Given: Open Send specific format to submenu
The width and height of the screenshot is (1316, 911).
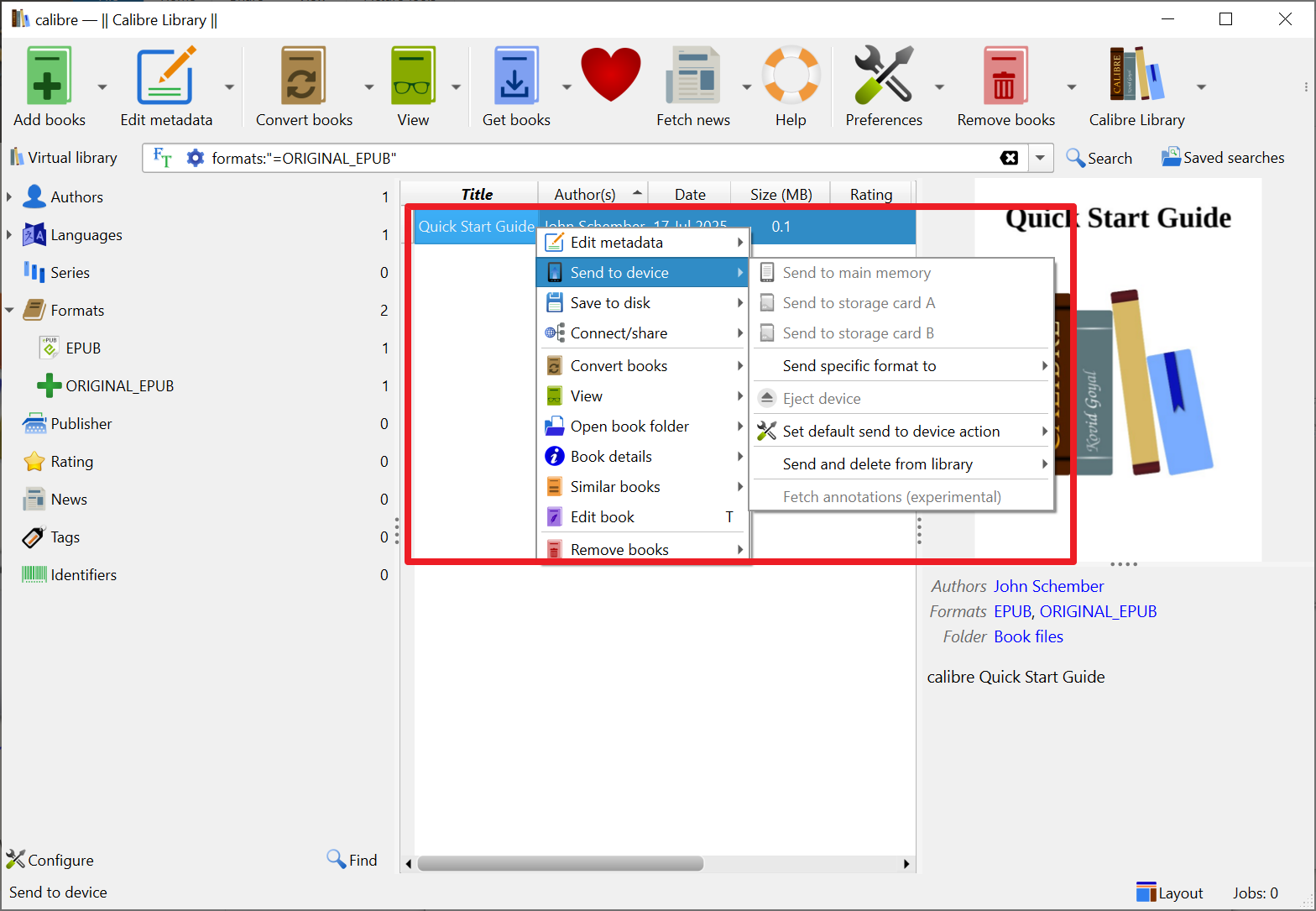Looking at the screenshot, I should click(x=902, y=366).
